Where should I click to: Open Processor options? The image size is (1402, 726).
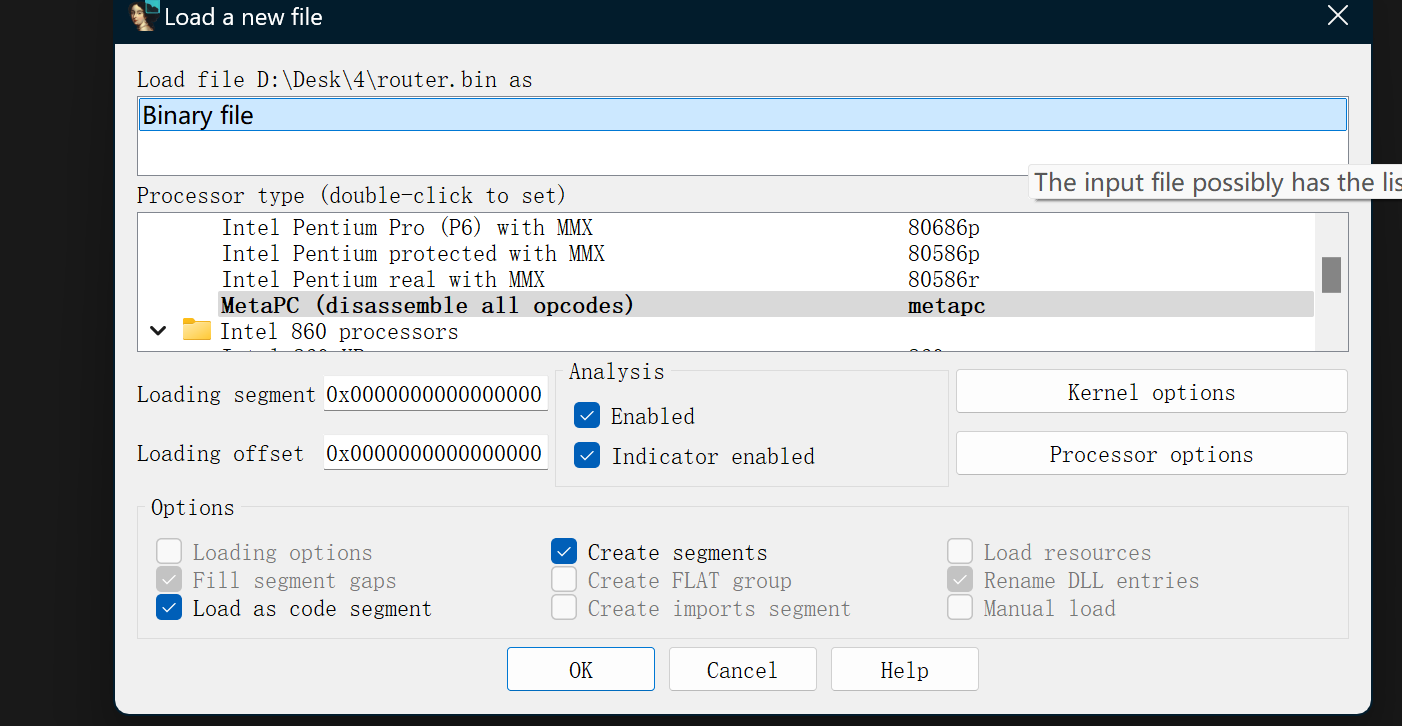(1151, 454)
